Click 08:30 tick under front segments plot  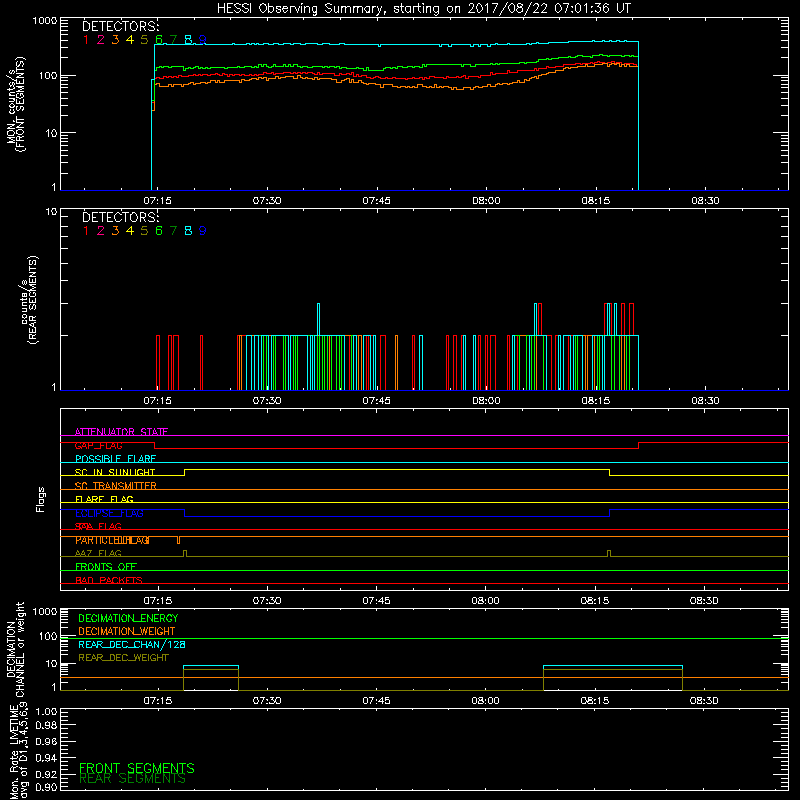coord(705,201)
